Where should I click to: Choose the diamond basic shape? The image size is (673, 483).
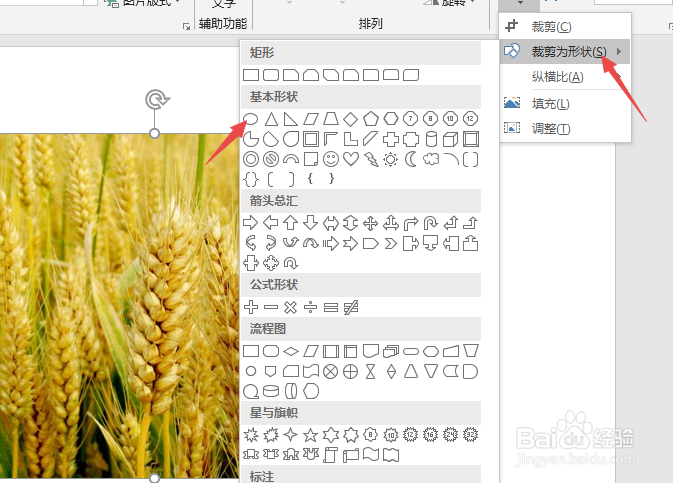tap(351, 119)
